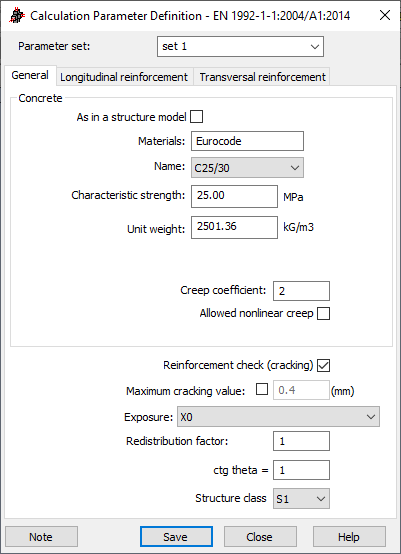Viewport: 401px width, 554px height.
Task: Open the concrete Name dropdown C25/30
Action: click(x=247, y=167)
